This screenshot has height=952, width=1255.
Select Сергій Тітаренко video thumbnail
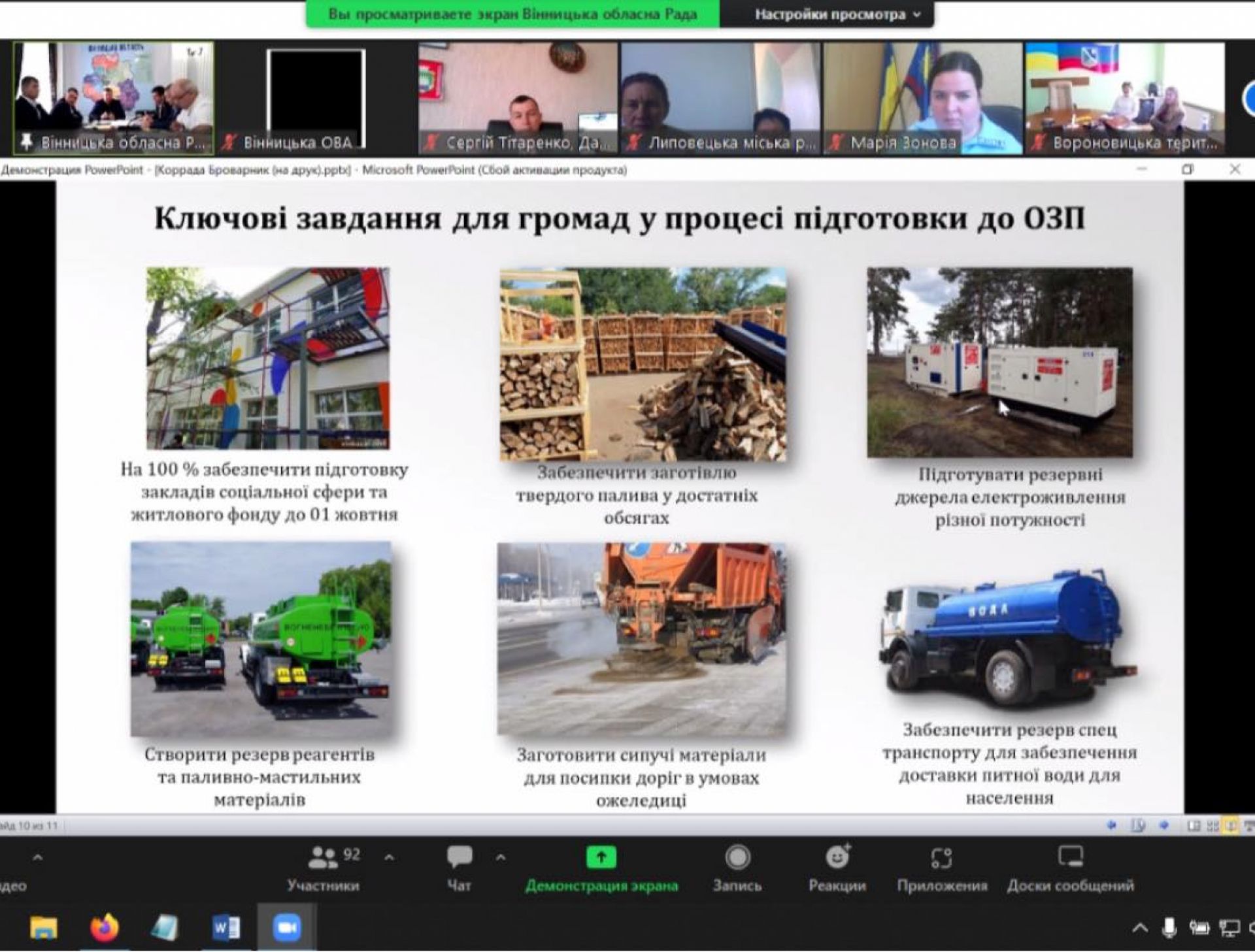click(518, 98)
